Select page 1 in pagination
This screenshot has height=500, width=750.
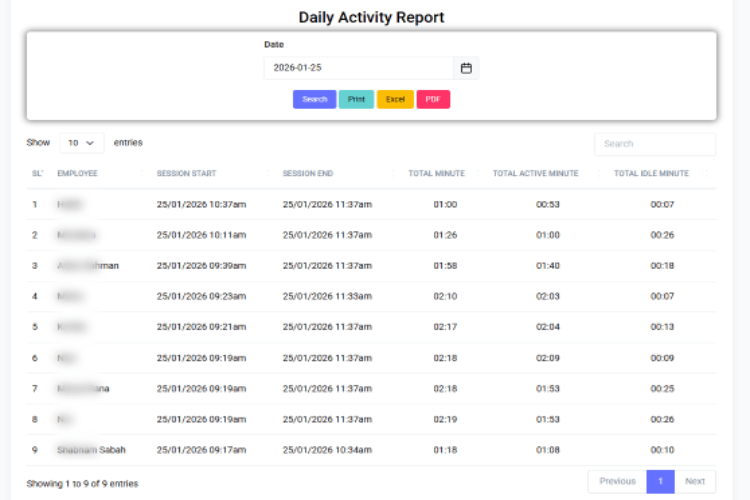660,481
